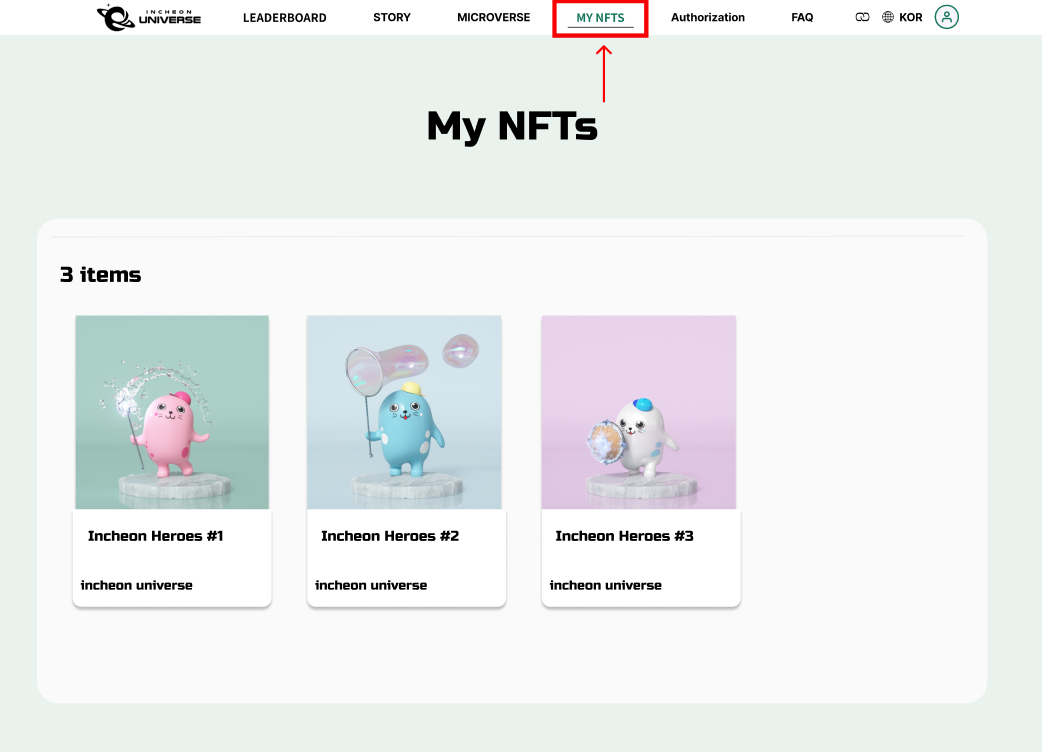Image resolution: width=1042 pixels, height=752 pixels.
Task: Visit the FAQ page
Action: pos(802,18)
